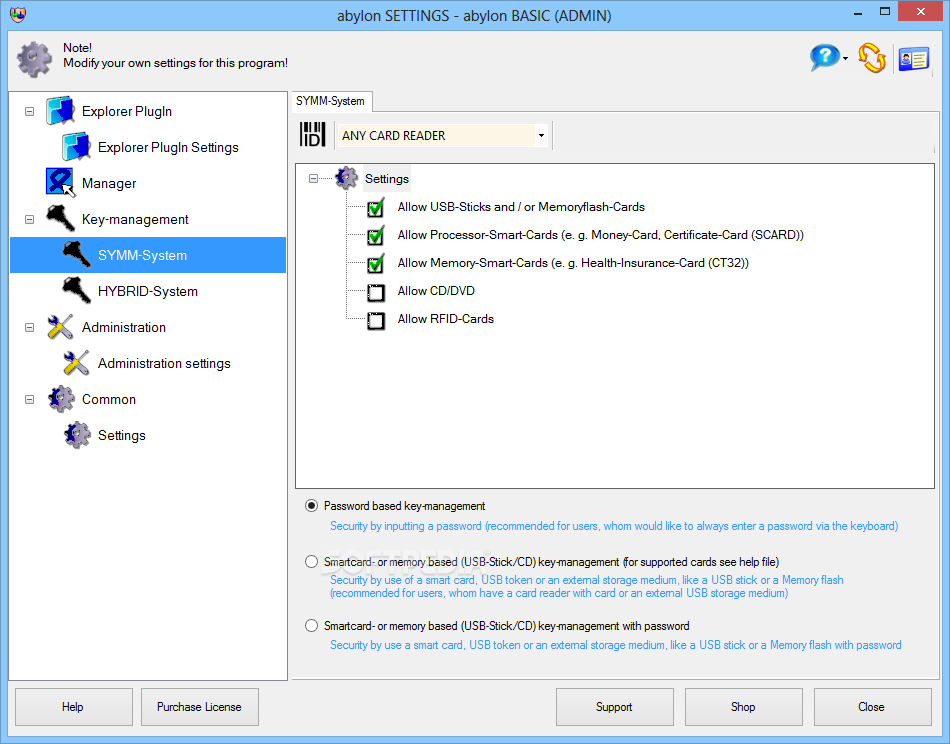Select Password based key-management radio
This screenshot has width=950, height=744.
click(311, 505)
